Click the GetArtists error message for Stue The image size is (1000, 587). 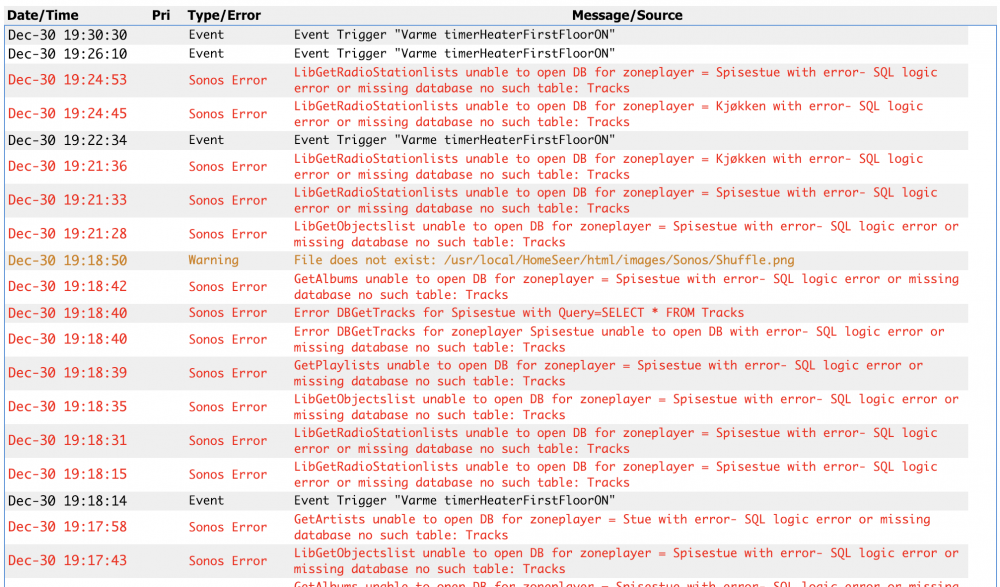(x=611, y=527)
